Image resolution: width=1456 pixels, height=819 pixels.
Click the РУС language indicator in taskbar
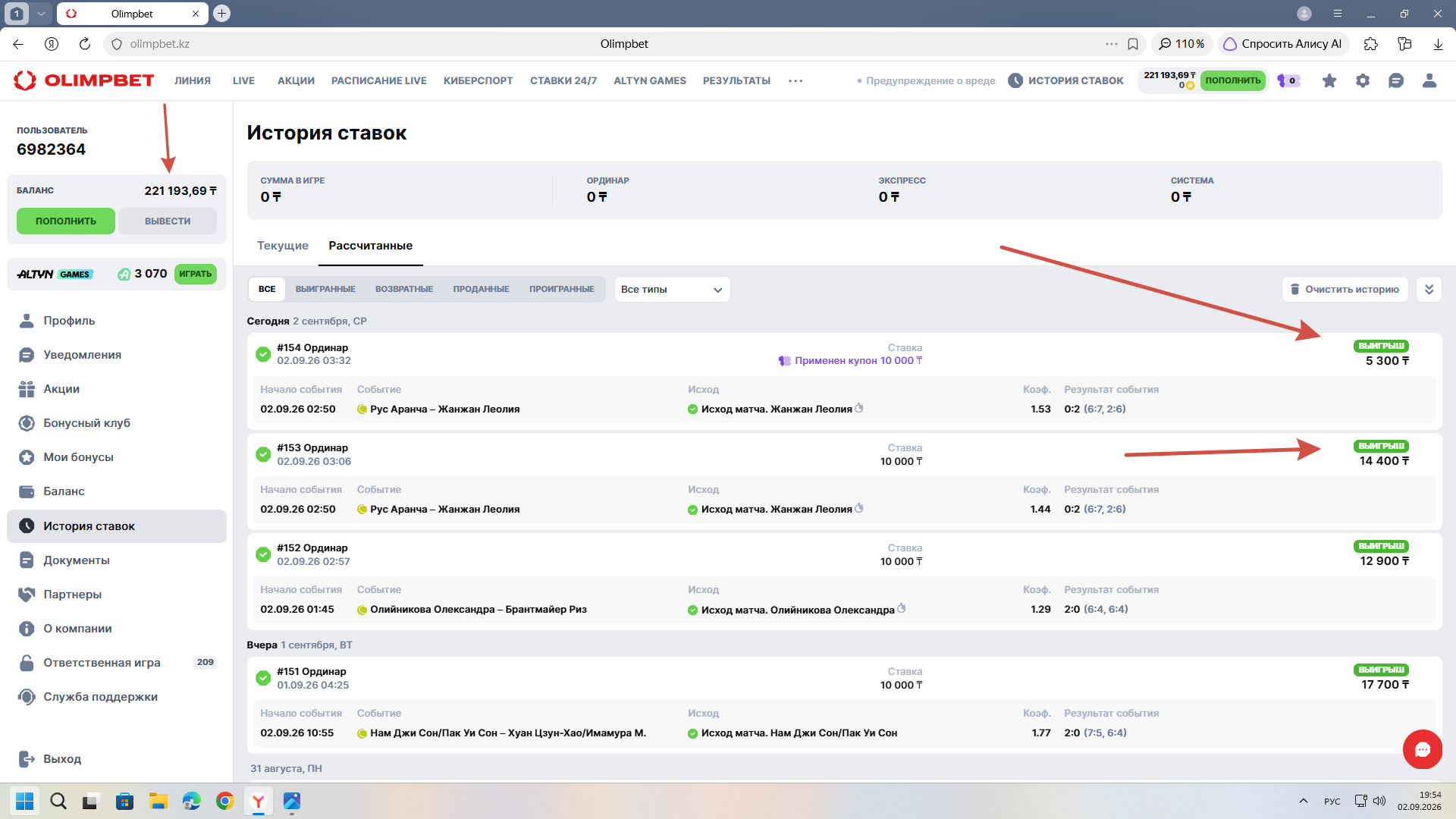(1332, 802)
